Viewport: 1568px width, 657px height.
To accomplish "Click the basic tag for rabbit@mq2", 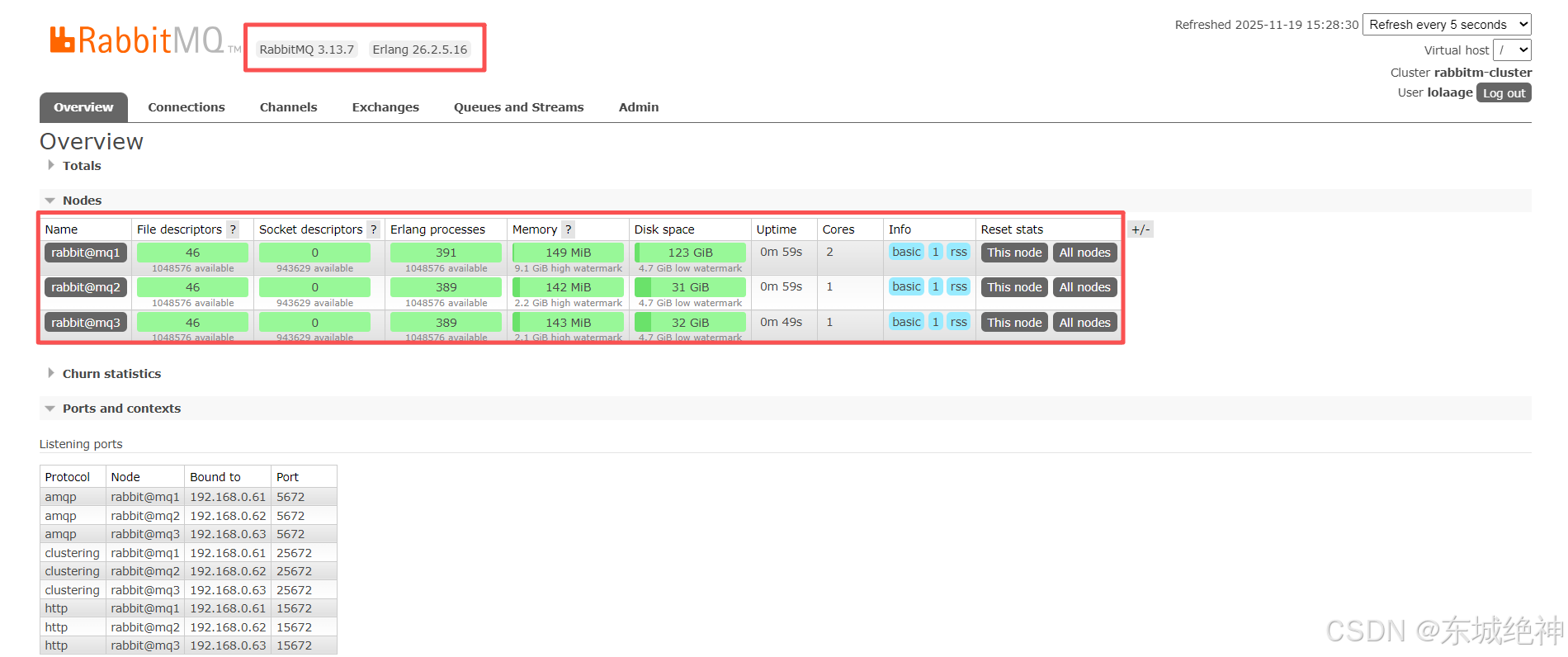I will 906,286.
